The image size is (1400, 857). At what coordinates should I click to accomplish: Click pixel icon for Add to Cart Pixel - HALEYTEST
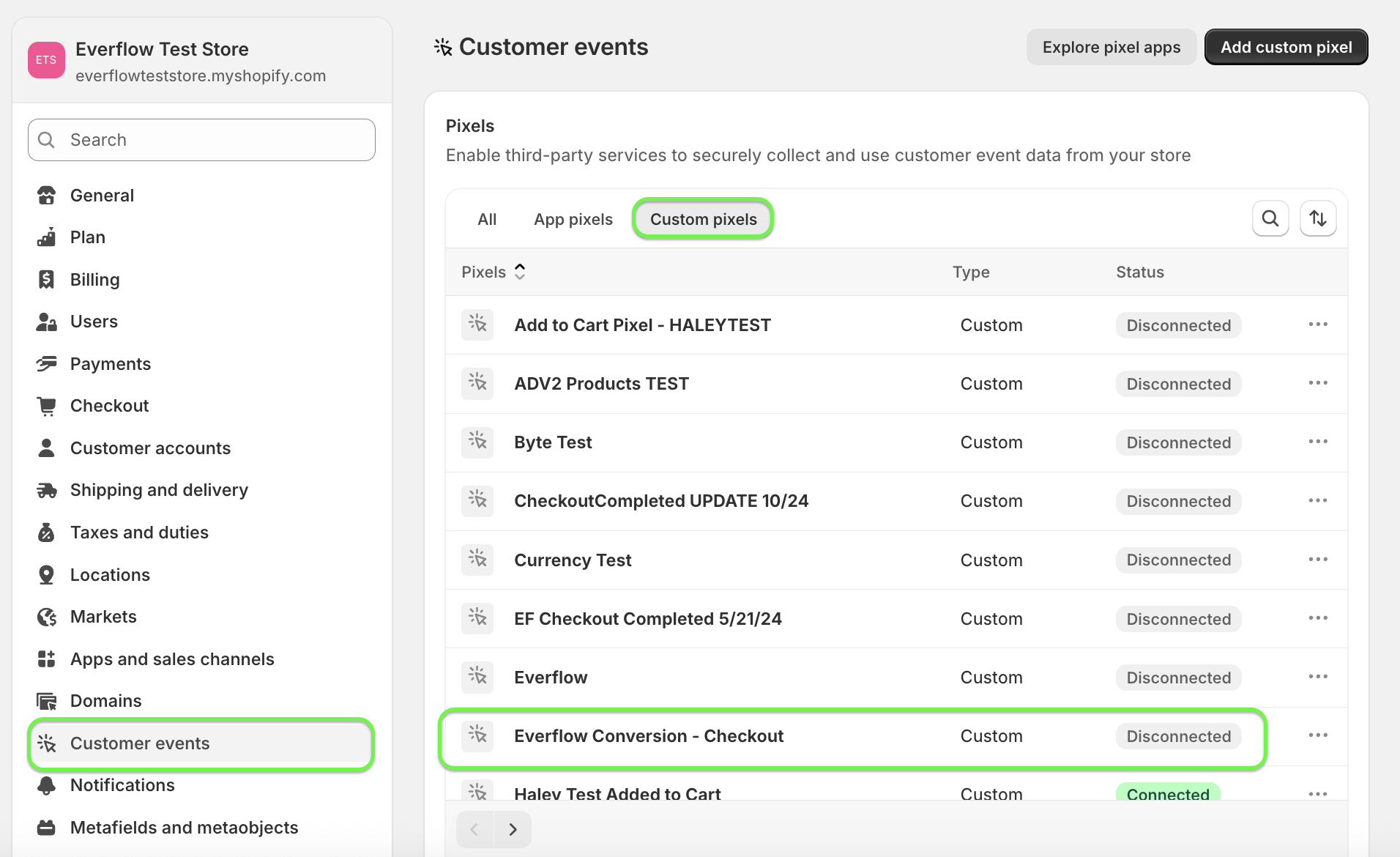point(477,324)
